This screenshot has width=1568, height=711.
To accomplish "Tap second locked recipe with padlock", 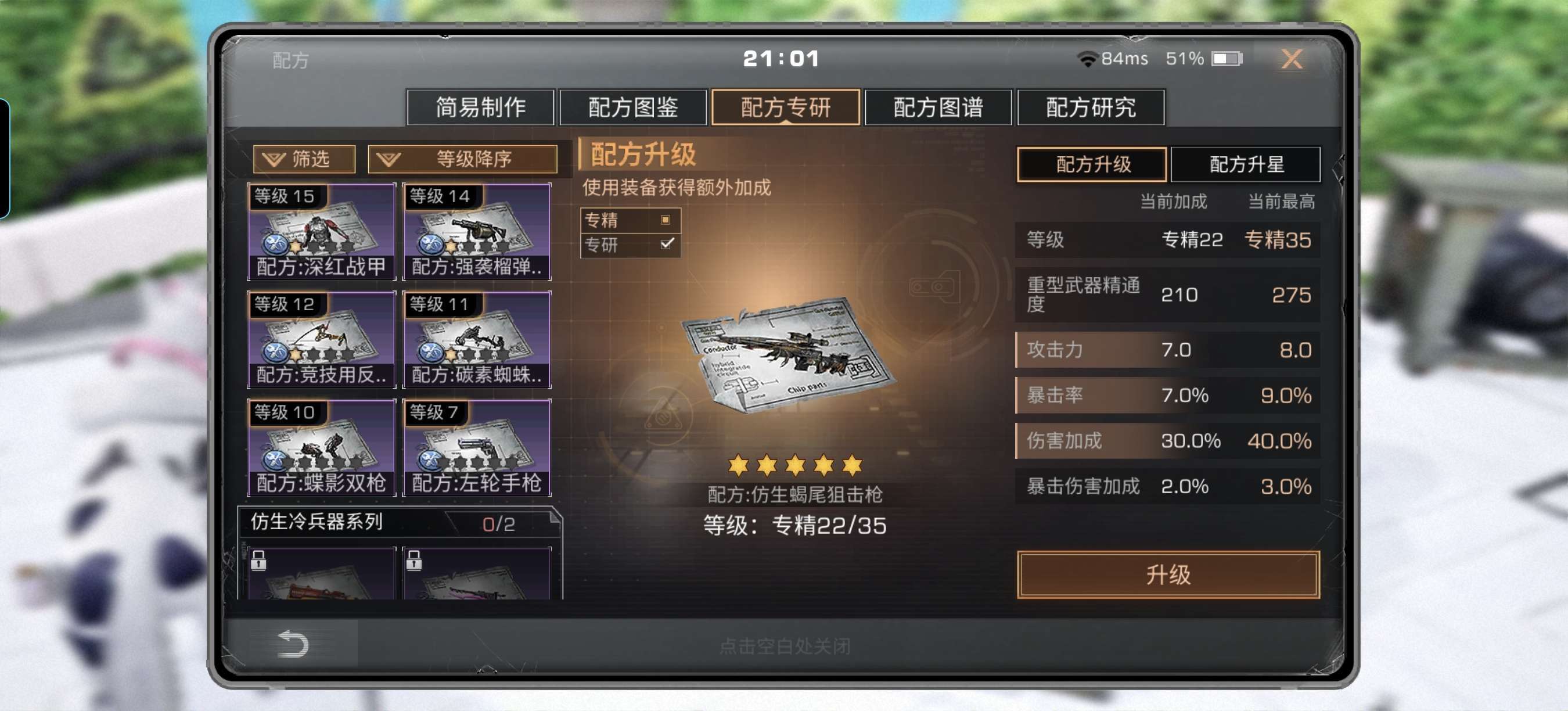I will tap(477, 573).
